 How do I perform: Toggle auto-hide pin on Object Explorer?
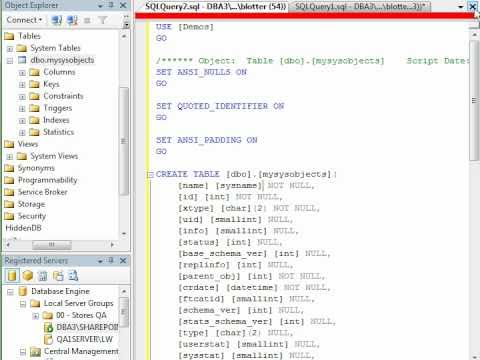(x=111, y=5)
